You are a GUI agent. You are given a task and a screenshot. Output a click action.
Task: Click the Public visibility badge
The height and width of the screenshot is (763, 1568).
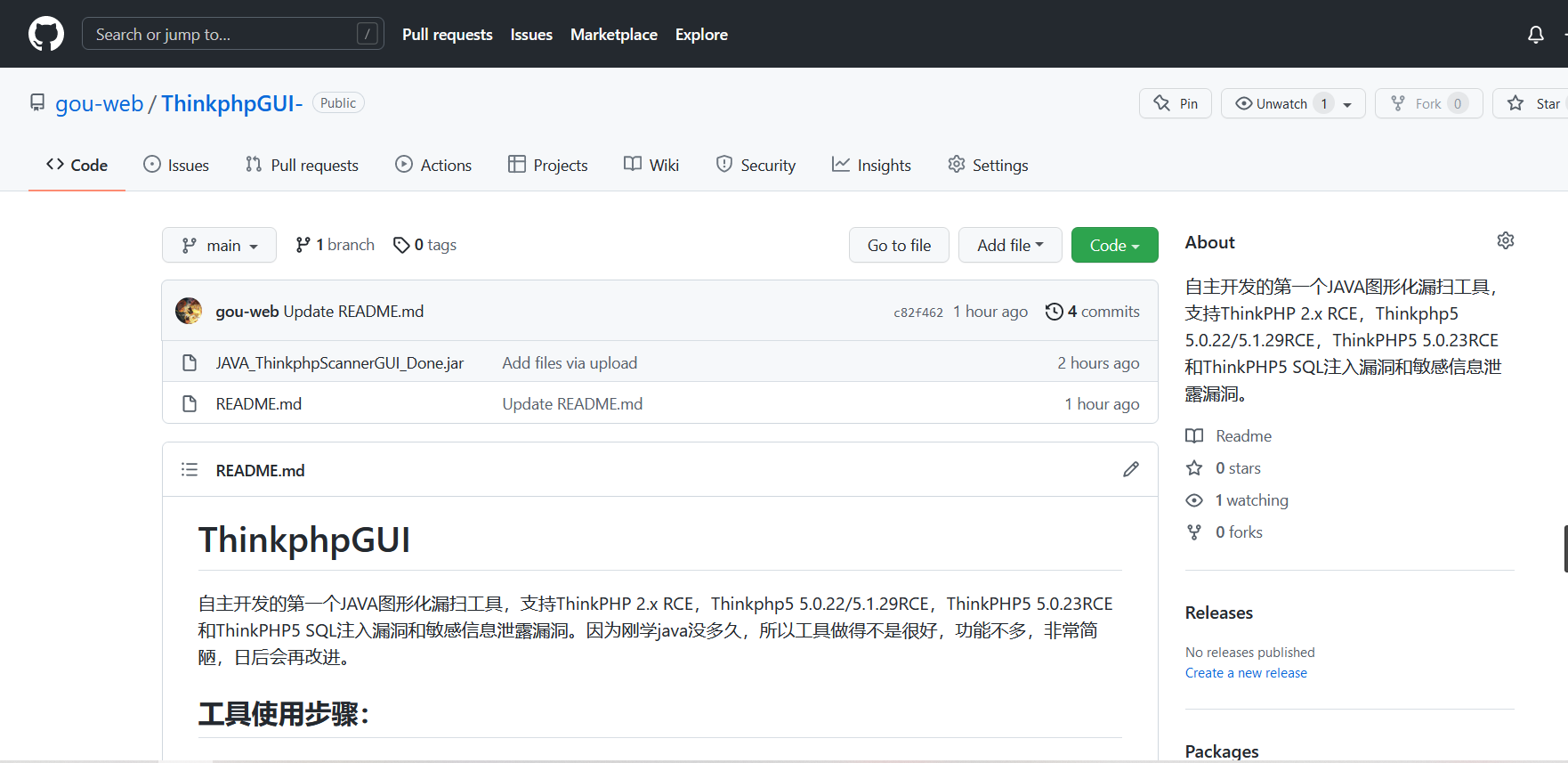point(338,102)
